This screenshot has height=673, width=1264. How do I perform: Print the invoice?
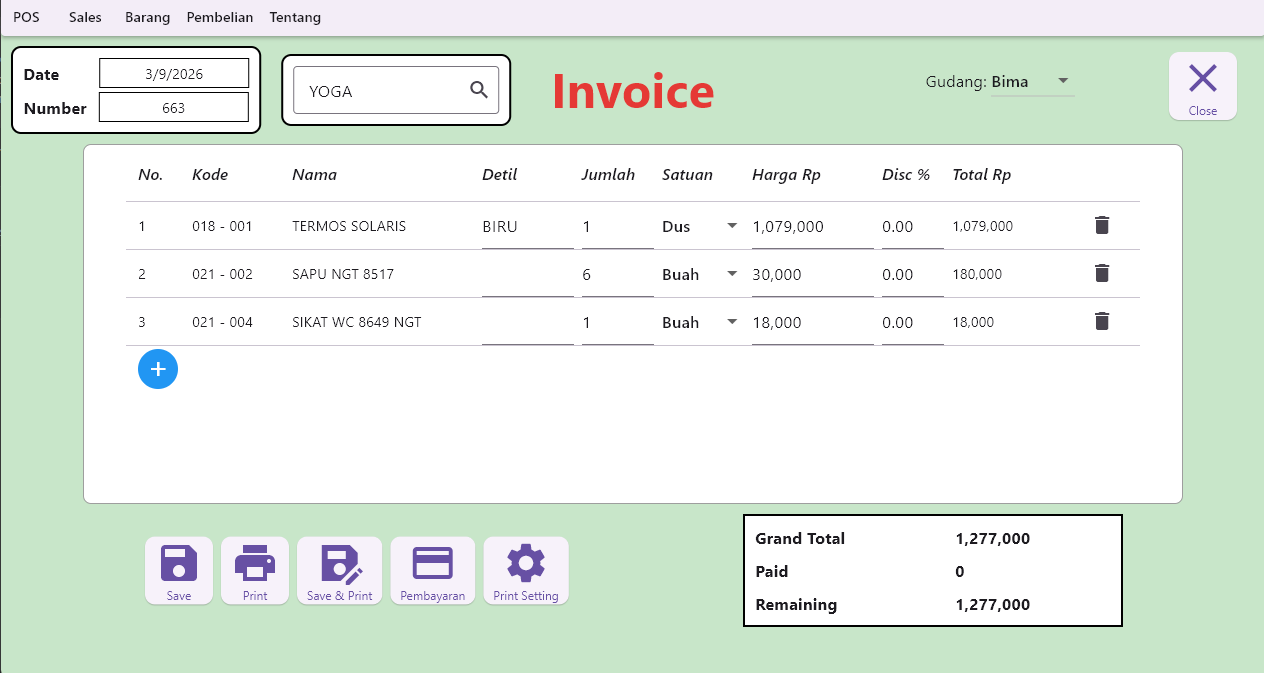pos(255,571)
